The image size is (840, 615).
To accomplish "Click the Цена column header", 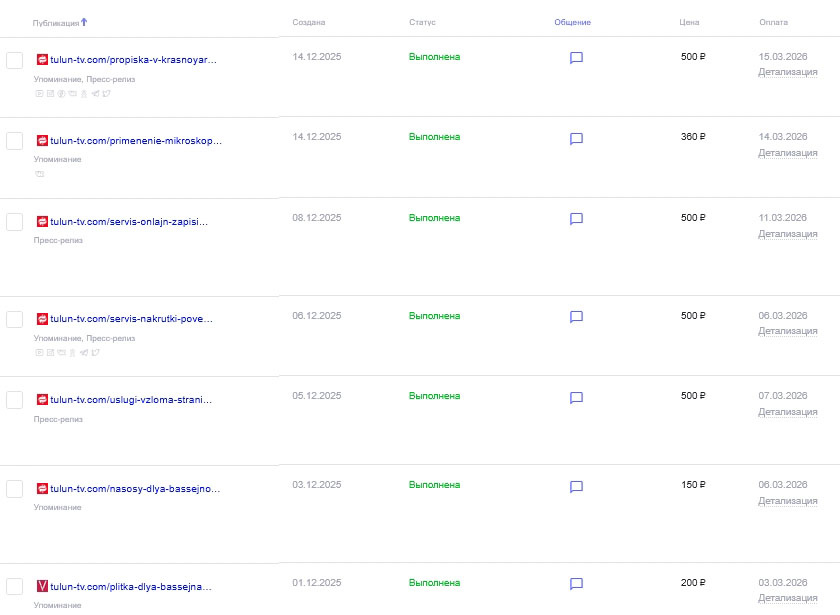I will coord(689,22).
